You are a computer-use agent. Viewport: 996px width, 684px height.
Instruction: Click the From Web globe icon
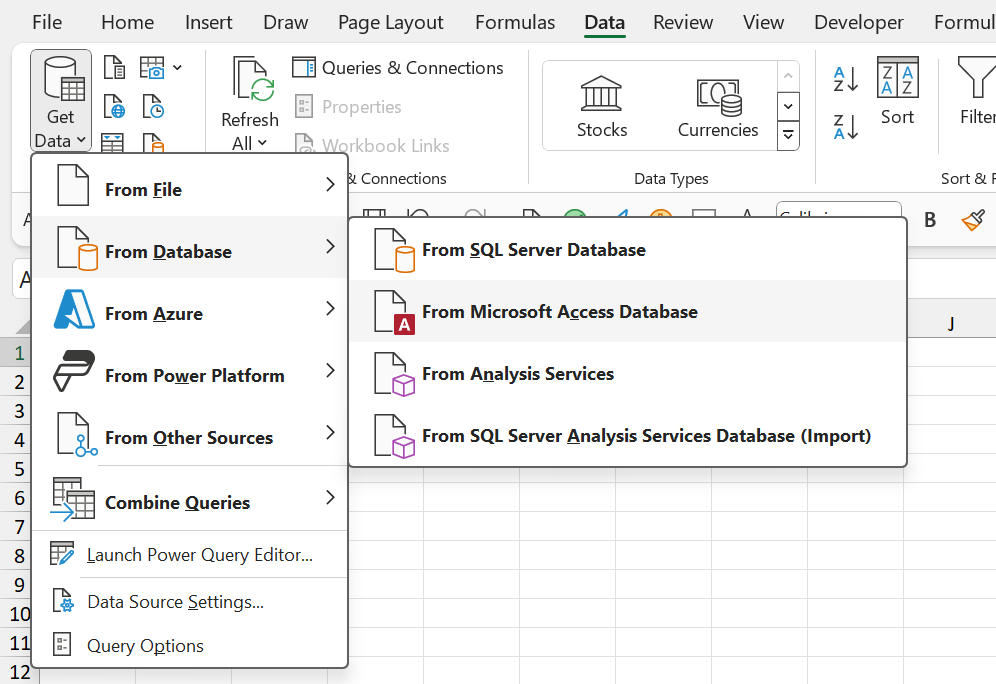(x=115, y=107)
